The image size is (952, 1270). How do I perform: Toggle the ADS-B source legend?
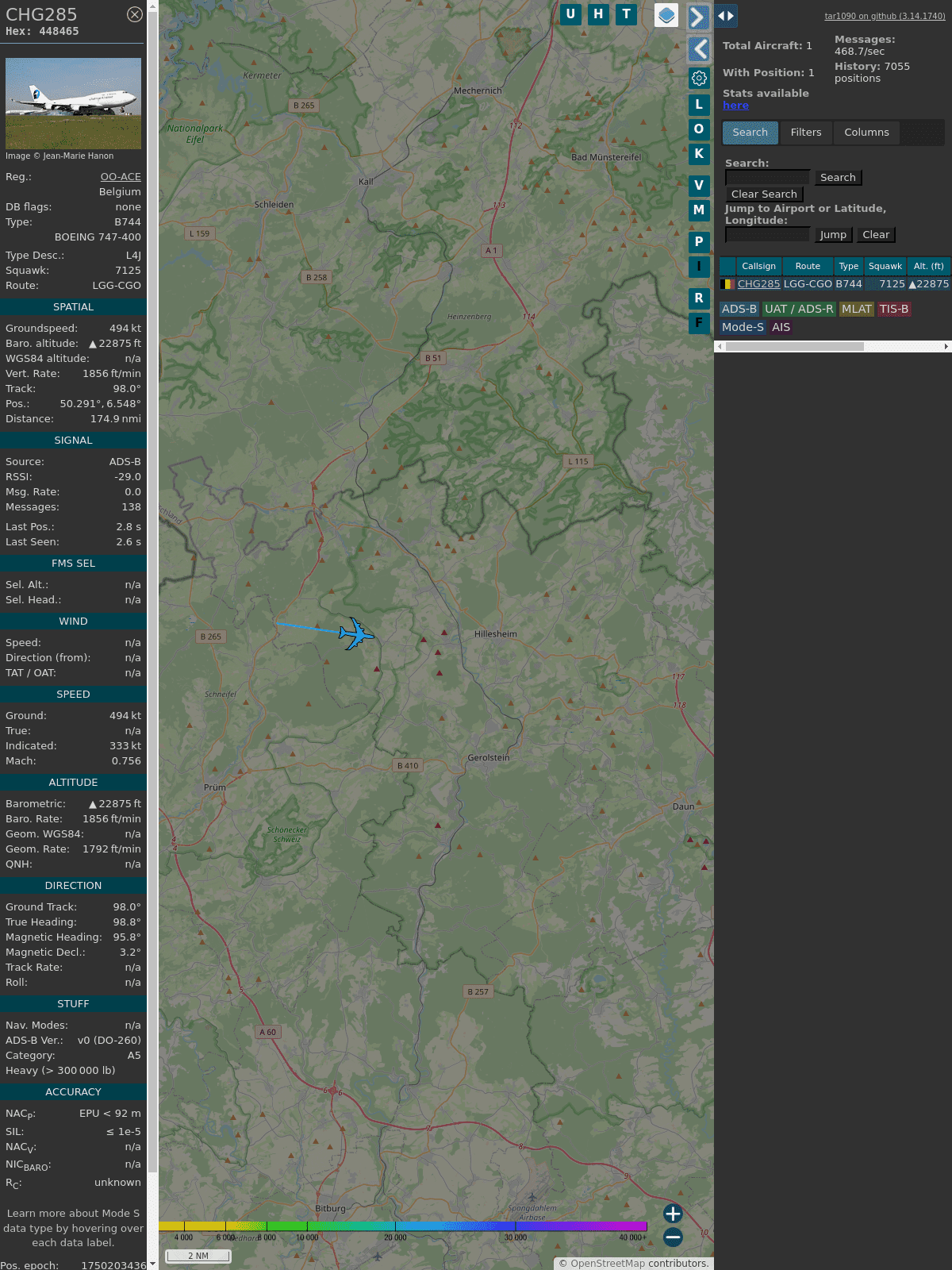739,310
